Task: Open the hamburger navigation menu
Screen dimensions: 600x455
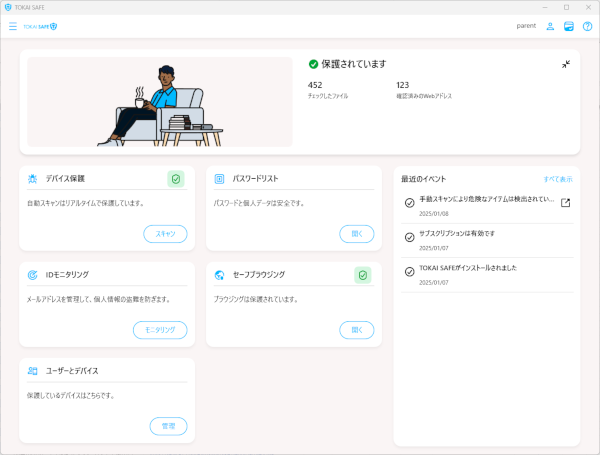Action: [x=13, y=26]
